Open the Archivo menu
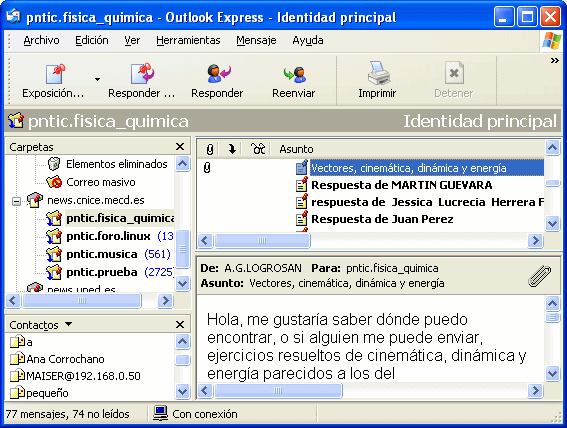Screen dimensions: 567x428 coord(41,40)
